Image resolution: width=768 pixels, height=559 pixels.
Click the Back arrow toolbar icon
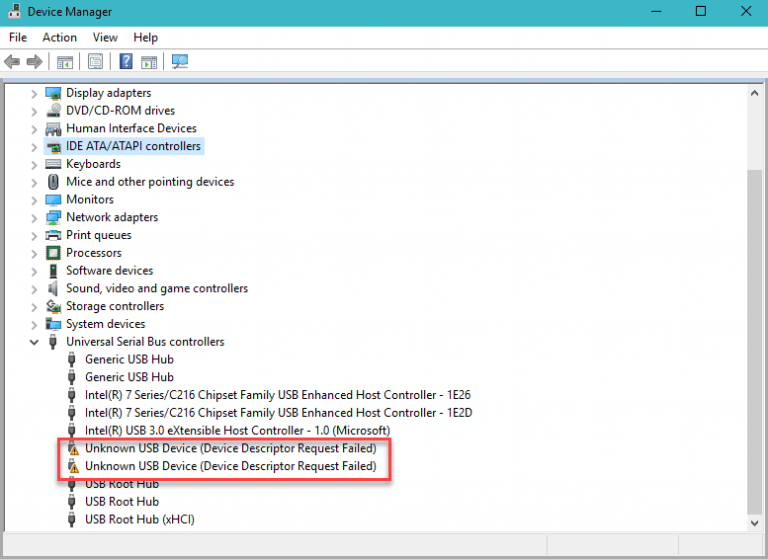tap(12, 62)
